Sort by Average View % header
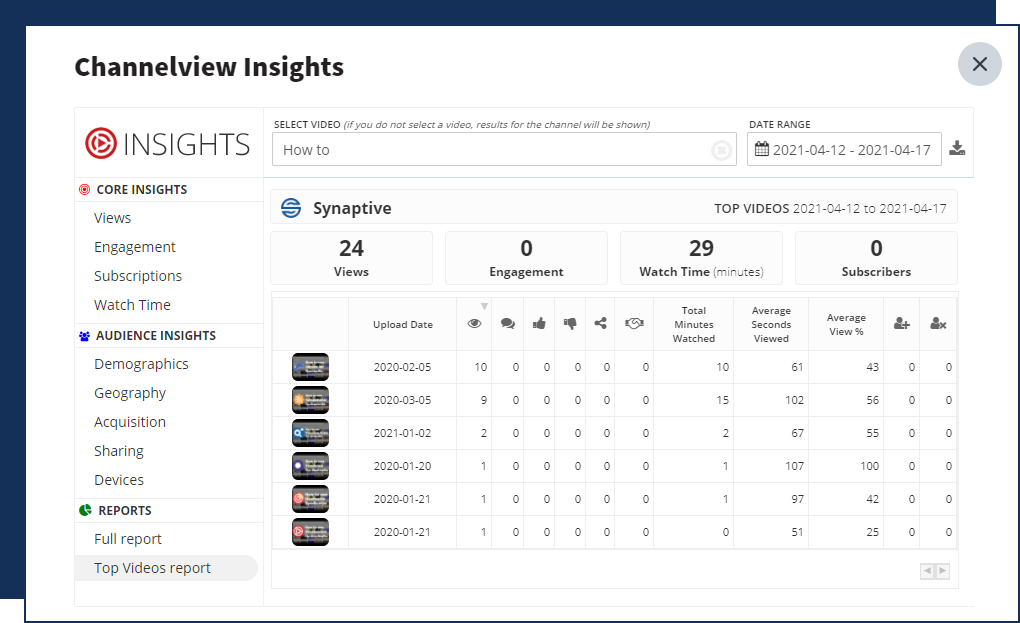Image resolution: width=1020 pixels, height=623 pixels. tap(846, 325)
